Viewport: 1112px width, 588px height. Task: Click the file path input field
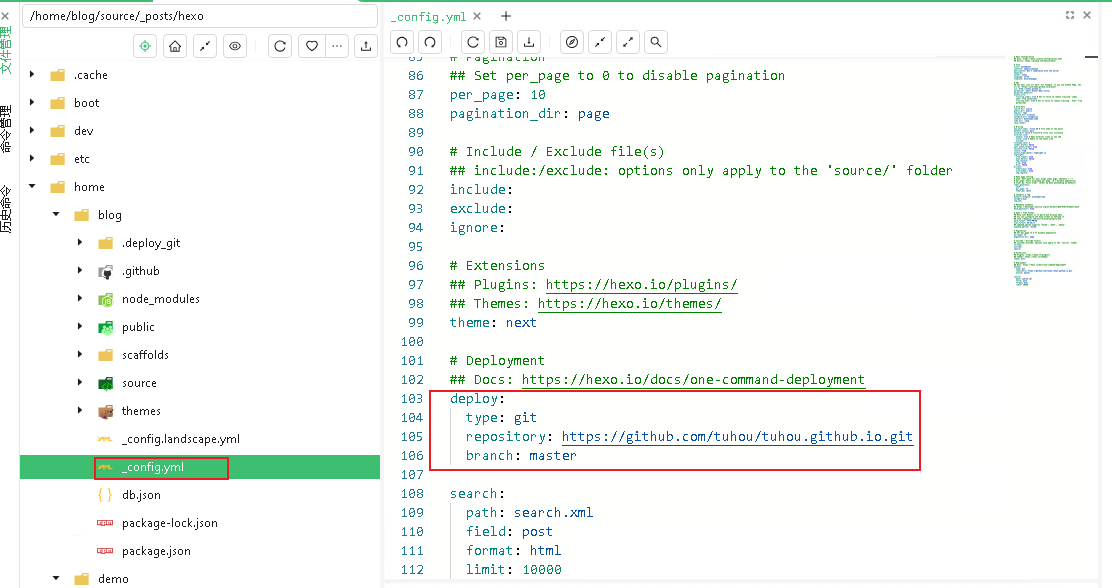tap(200, 15)
